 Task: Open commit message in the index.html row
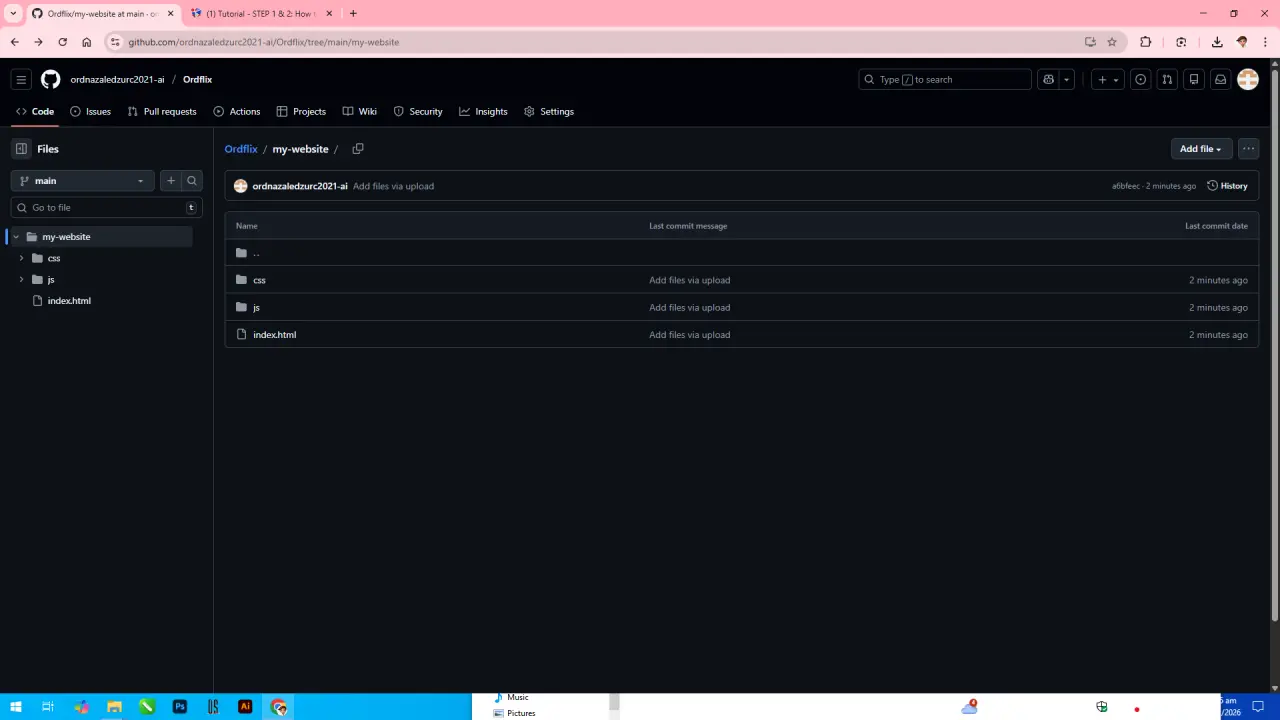pyautogui.click(x=689, y=335)
